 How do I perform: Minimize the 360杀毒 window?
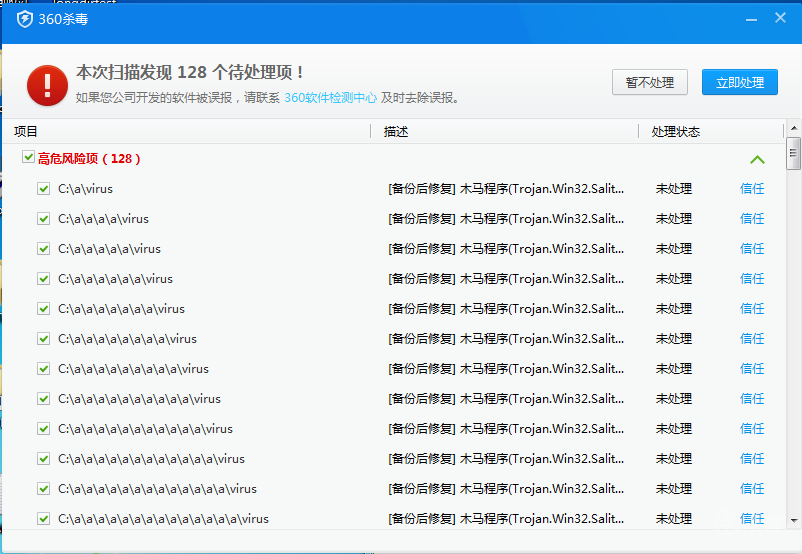pos(751,20)
